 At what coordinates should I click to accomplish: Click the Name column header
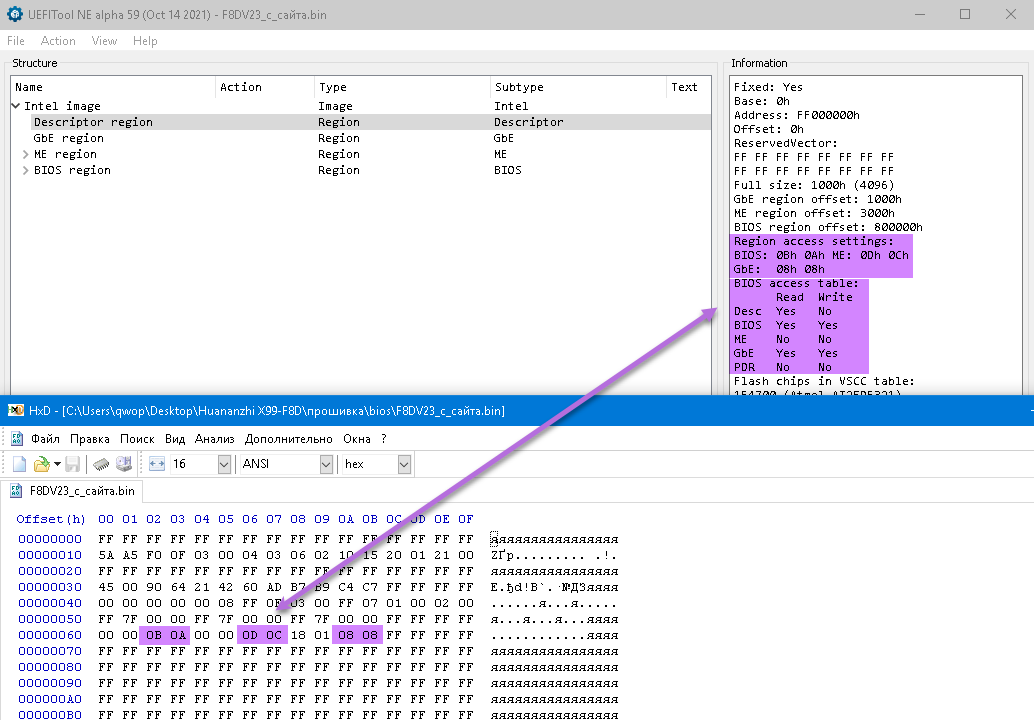point(113,87)
